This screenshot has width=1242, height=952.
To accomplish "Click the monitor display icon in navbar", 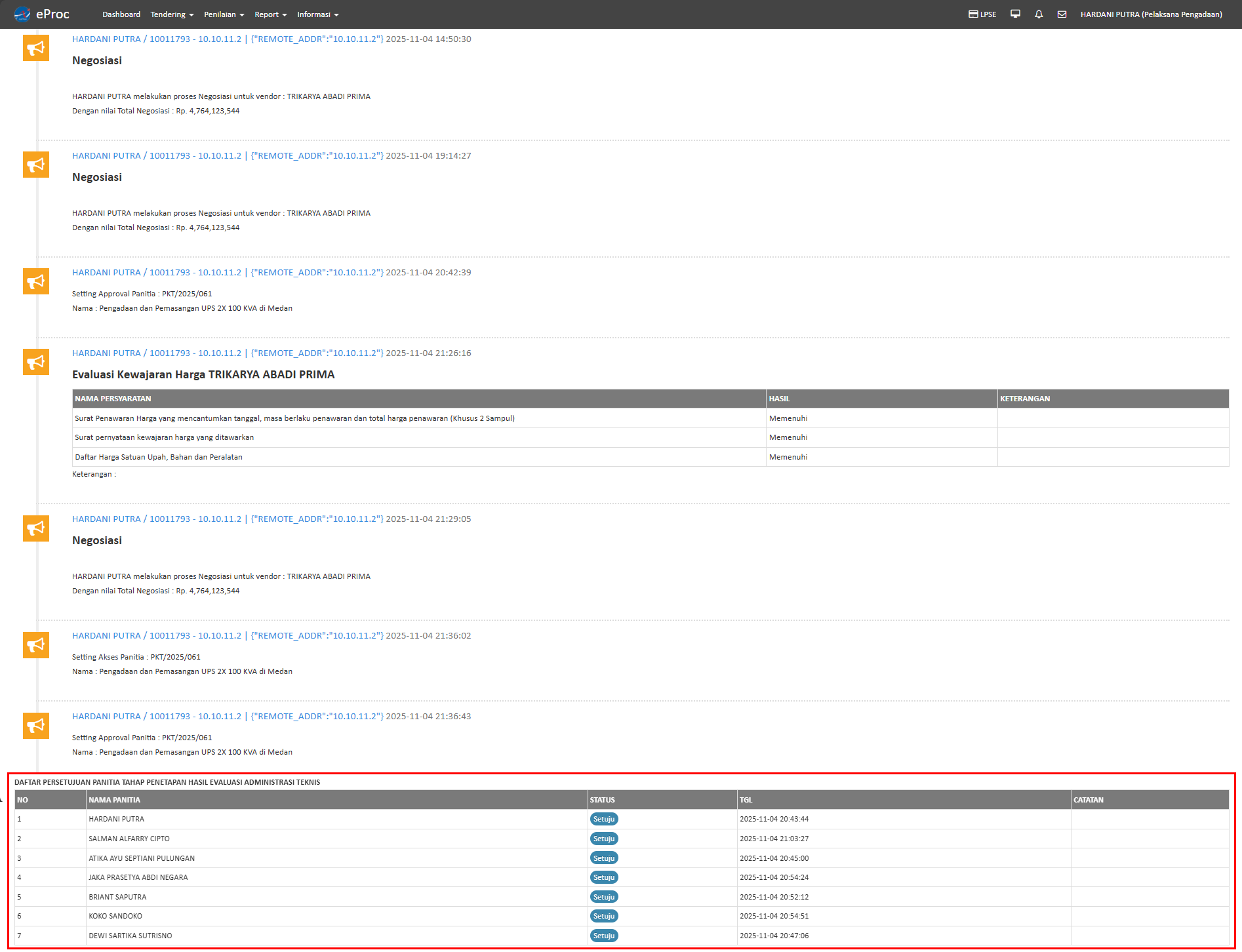I will [1015, 14].
